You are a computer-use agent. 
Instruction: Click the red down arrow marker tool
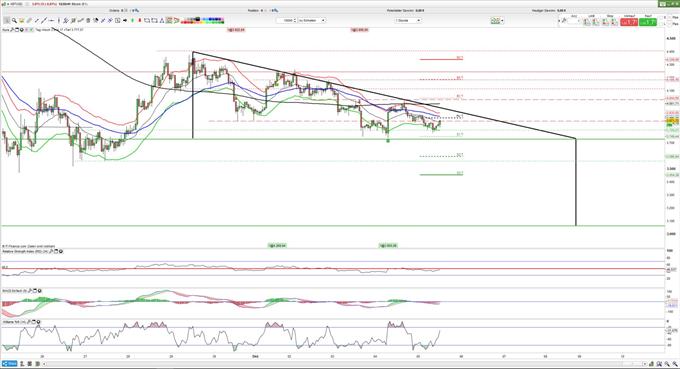point(140,20)
